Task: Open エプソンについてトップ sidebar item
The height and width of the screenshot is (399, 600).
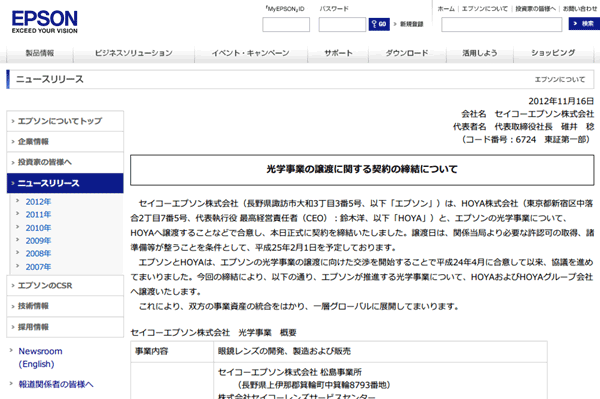Action: 65,121
